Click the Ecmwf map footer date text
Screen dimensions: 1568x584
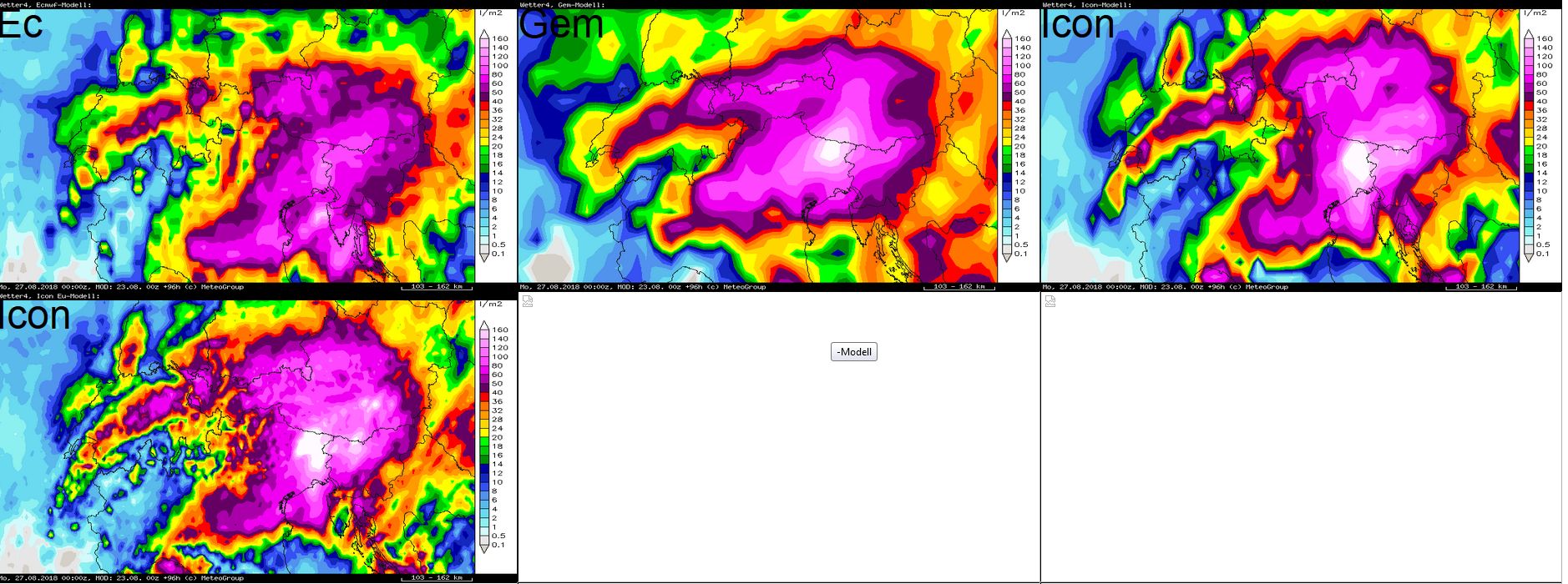(122, 286)
